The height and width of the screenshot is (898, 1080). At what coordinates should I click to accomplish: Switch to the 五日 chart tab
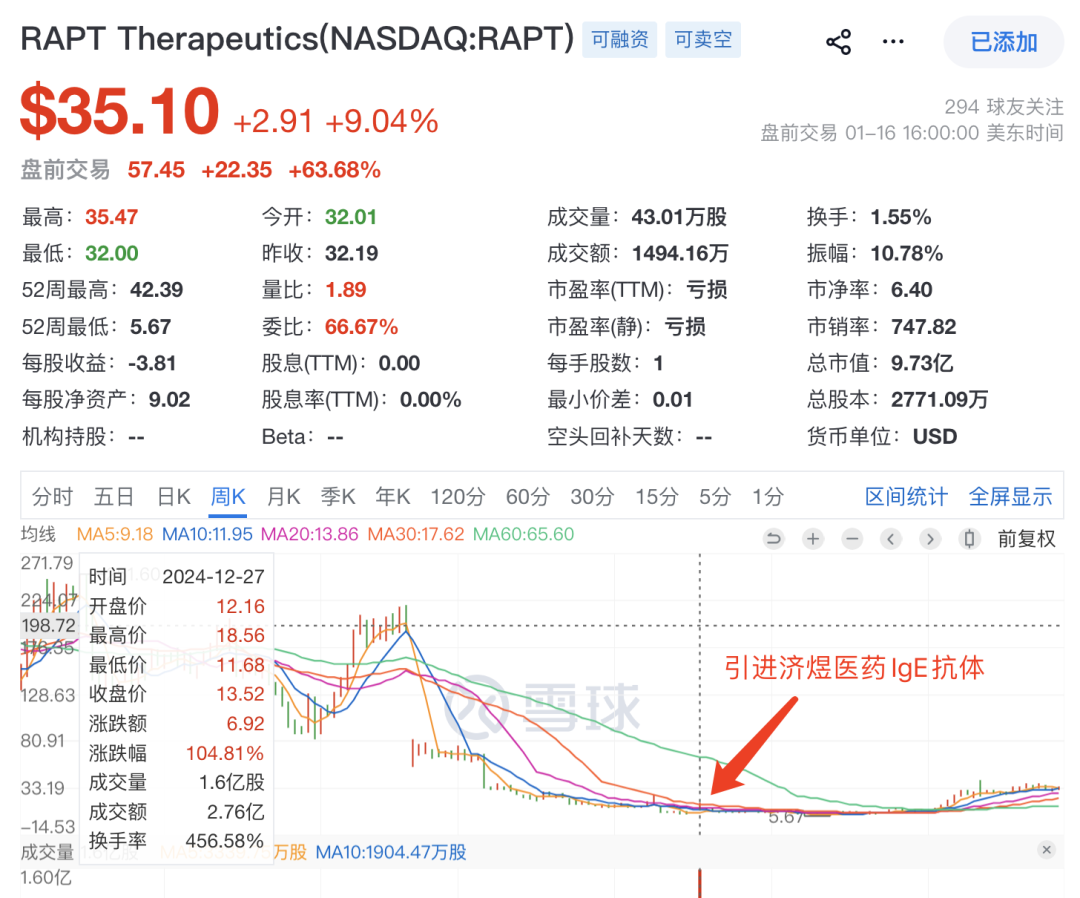tap(114, 497)
